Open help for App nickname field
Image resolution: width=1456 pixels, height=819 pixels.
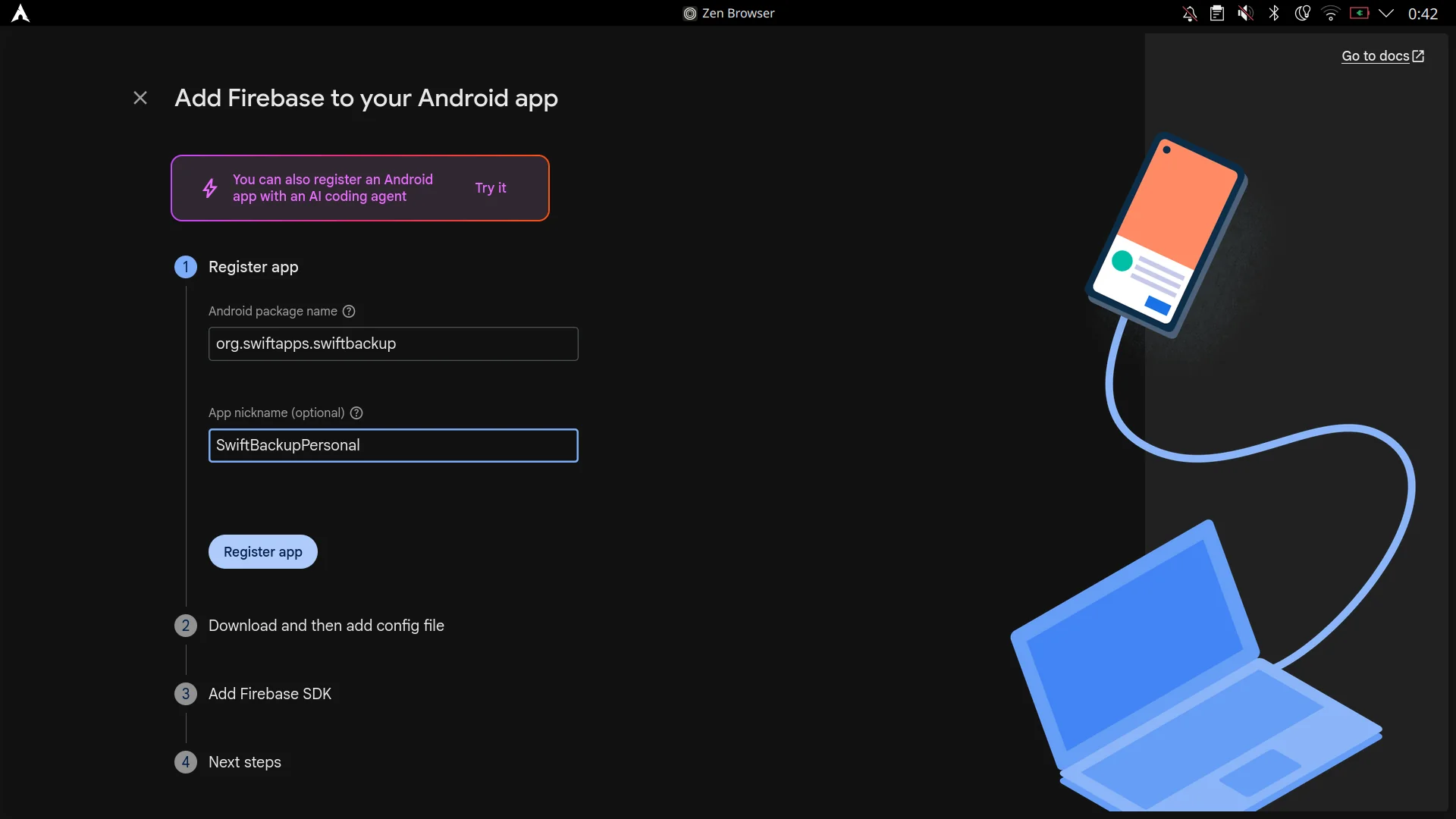pos(356,413)
